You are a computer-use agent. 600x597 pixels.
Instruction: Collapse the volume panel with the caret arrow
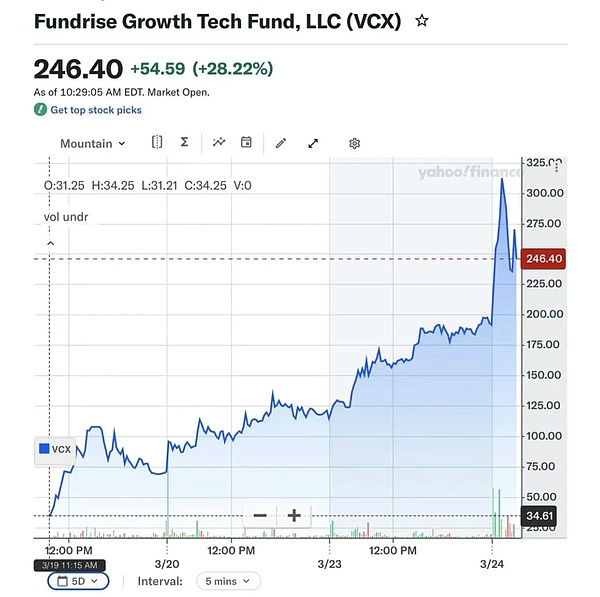[x=49, y=242]
